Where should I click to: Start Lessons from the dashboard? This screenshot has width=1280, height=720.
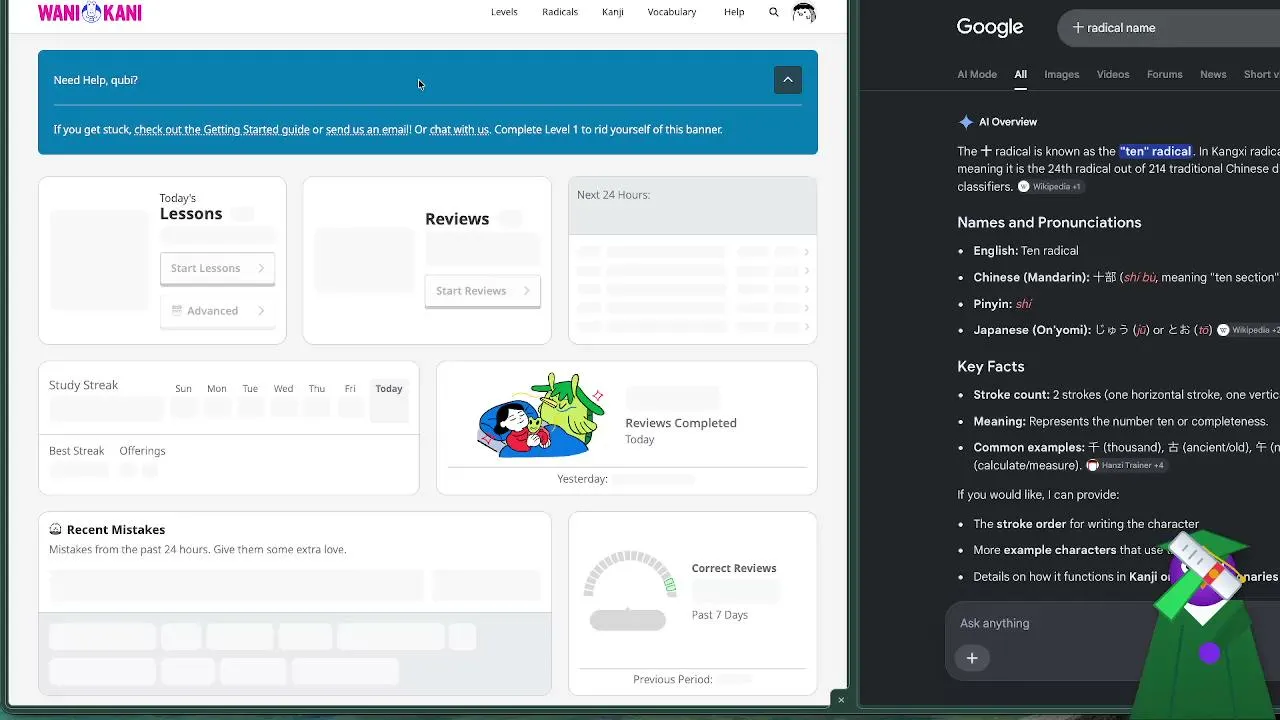coord(217,268)
